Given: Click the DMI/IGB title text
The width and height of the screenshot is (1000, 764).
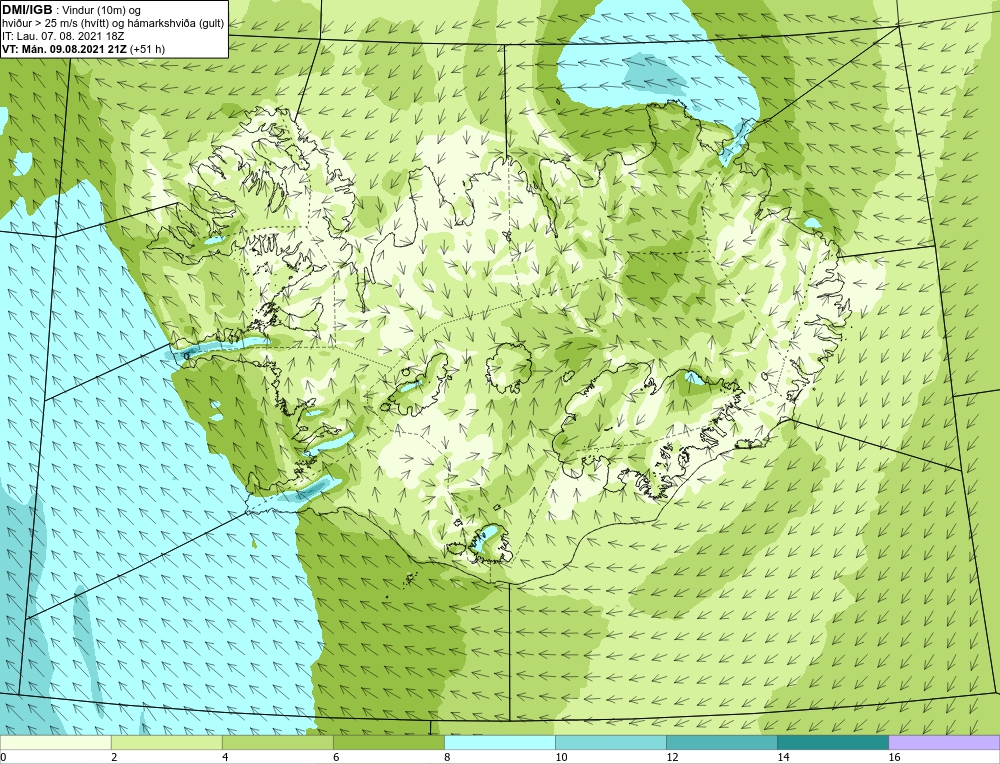Looking at the screenshot, I should pos(27,10).
